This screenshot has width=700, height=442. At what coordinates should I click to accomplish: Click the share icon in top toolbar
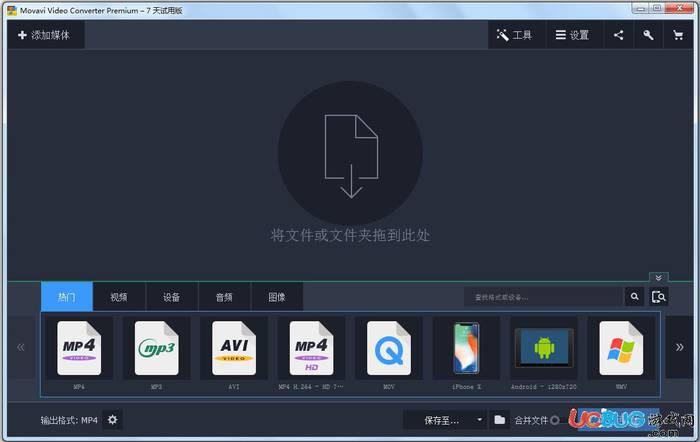[x=618, y=35]
